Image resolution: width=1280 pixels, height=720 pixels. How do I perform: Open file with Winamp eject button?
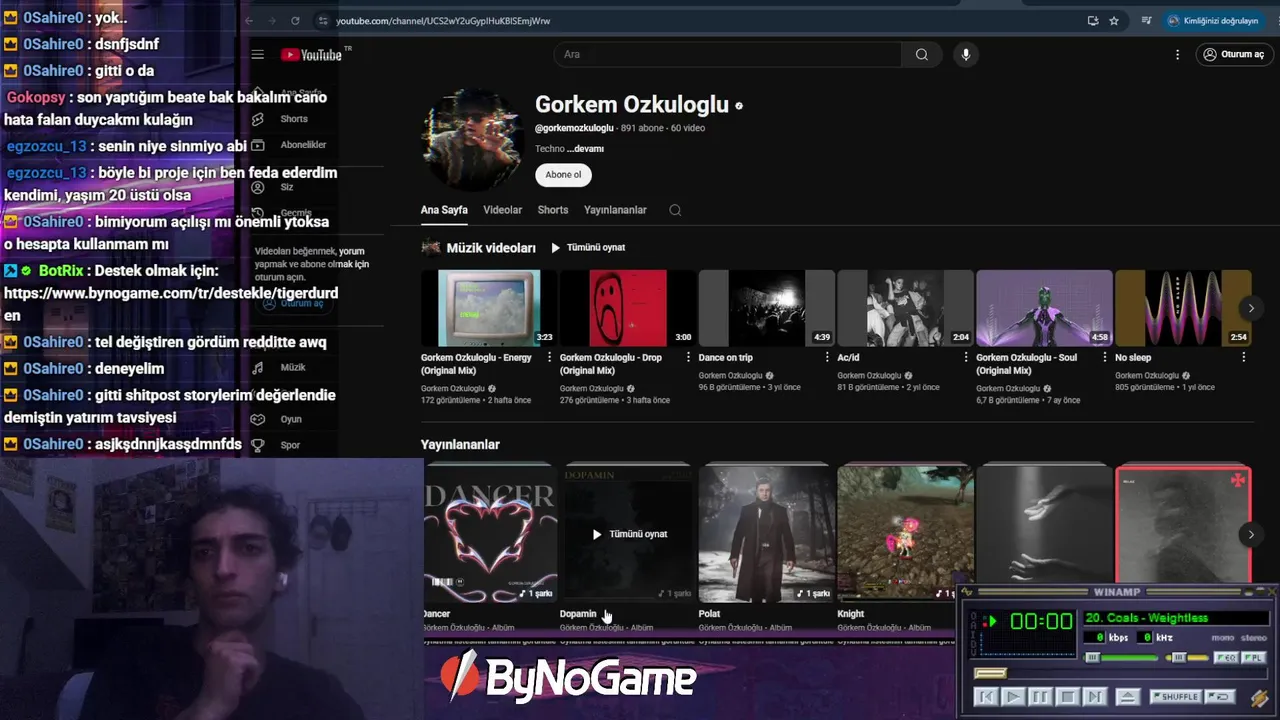click(1128, 697)
